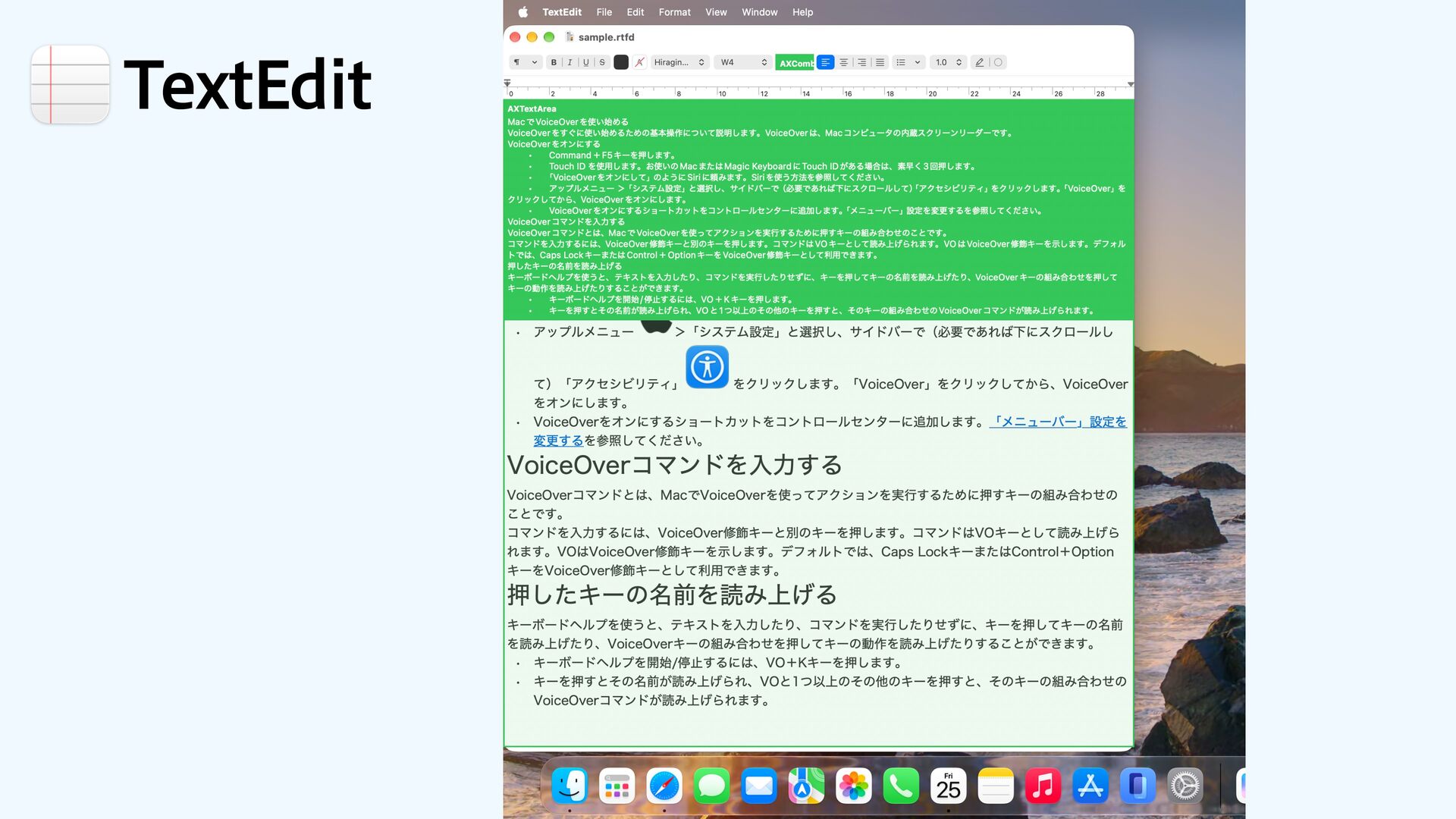
Task: Open the Hiragino font family dropdown
Action: coord(679,63)
